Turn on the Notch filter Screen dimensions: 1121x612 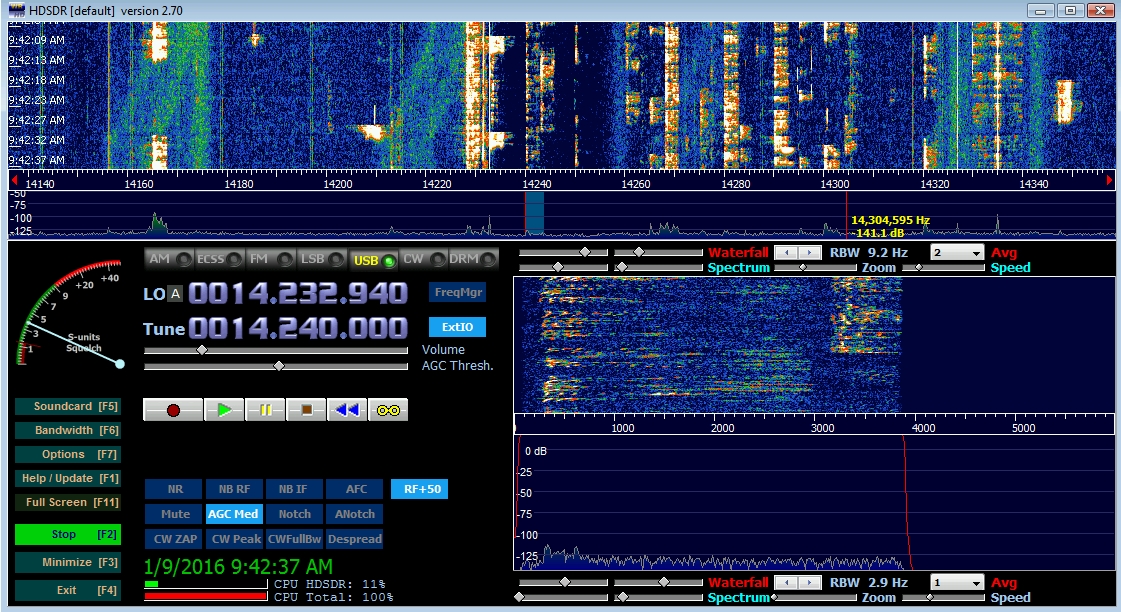coord(294,514)
